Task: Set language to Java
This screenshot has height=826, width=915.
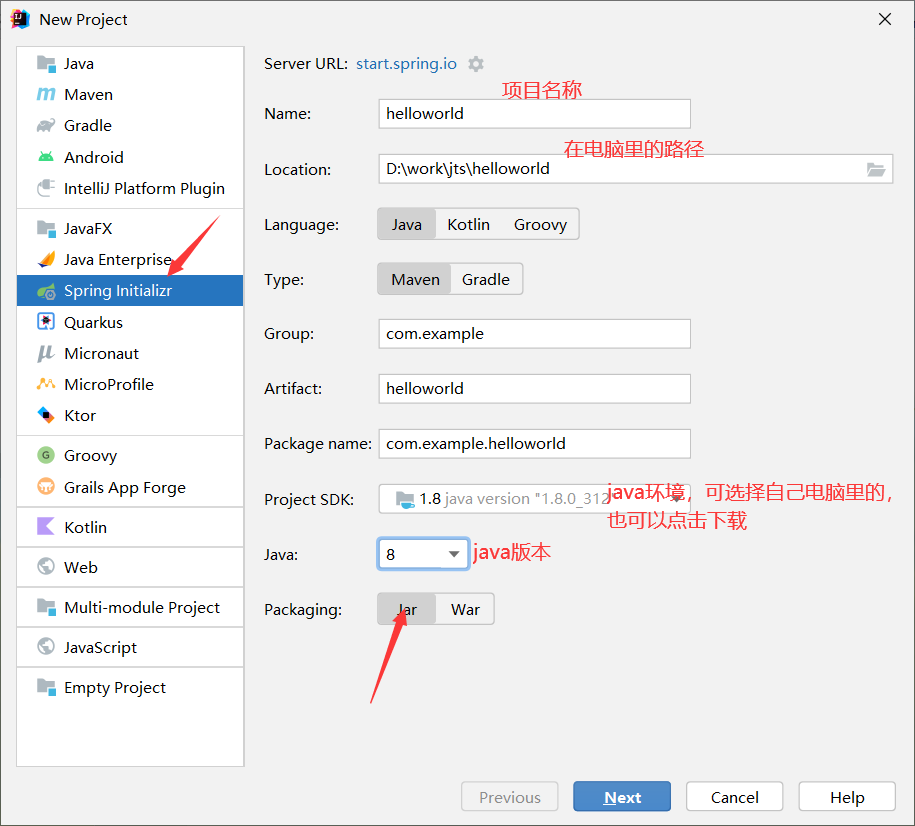Action: coord(407,224)
